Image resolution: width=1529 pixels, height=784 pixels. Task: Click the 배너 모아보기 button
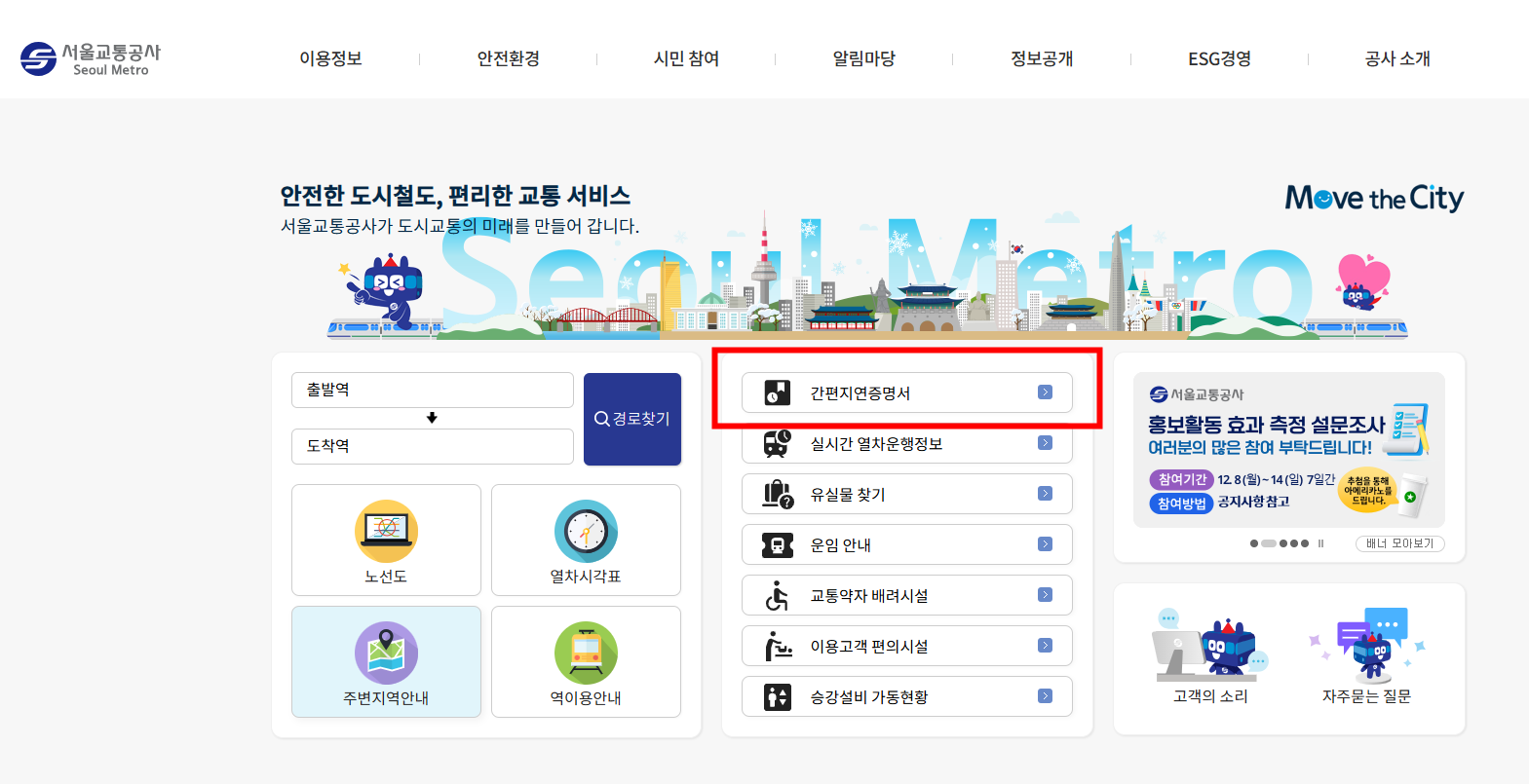1400,543
